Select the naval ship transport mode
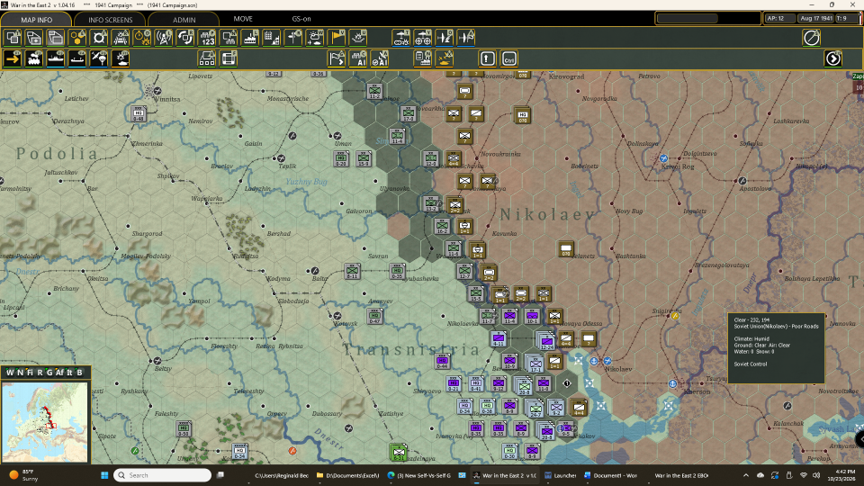 coord(56,58)
